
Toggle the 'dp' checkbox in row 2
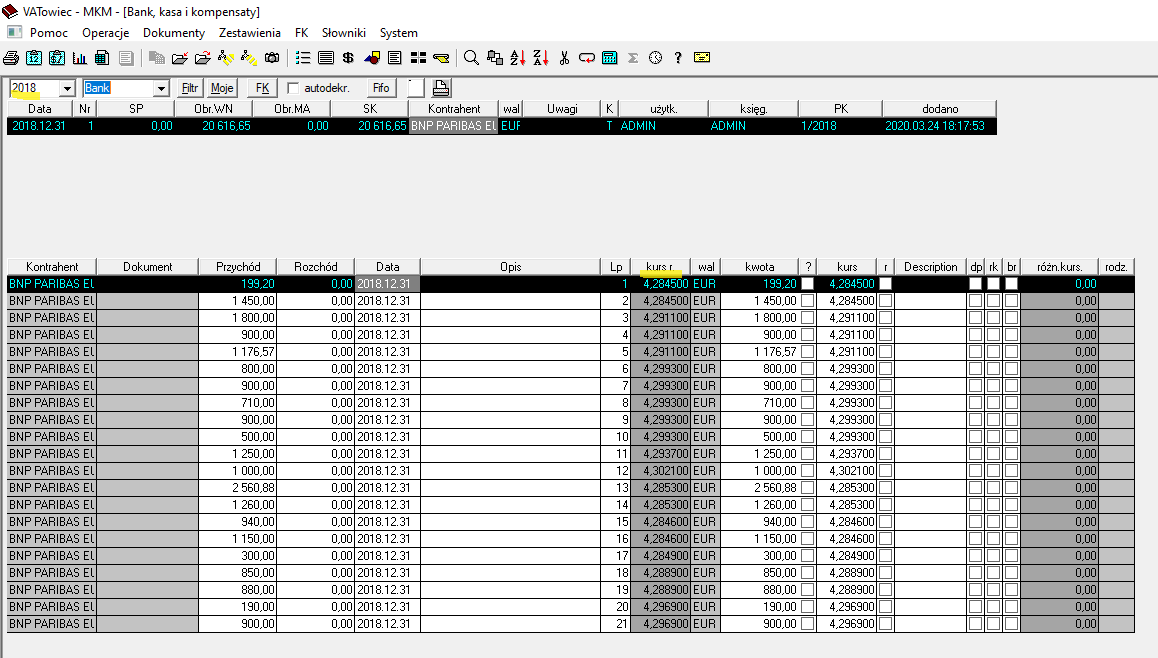(x=975, y=301)
